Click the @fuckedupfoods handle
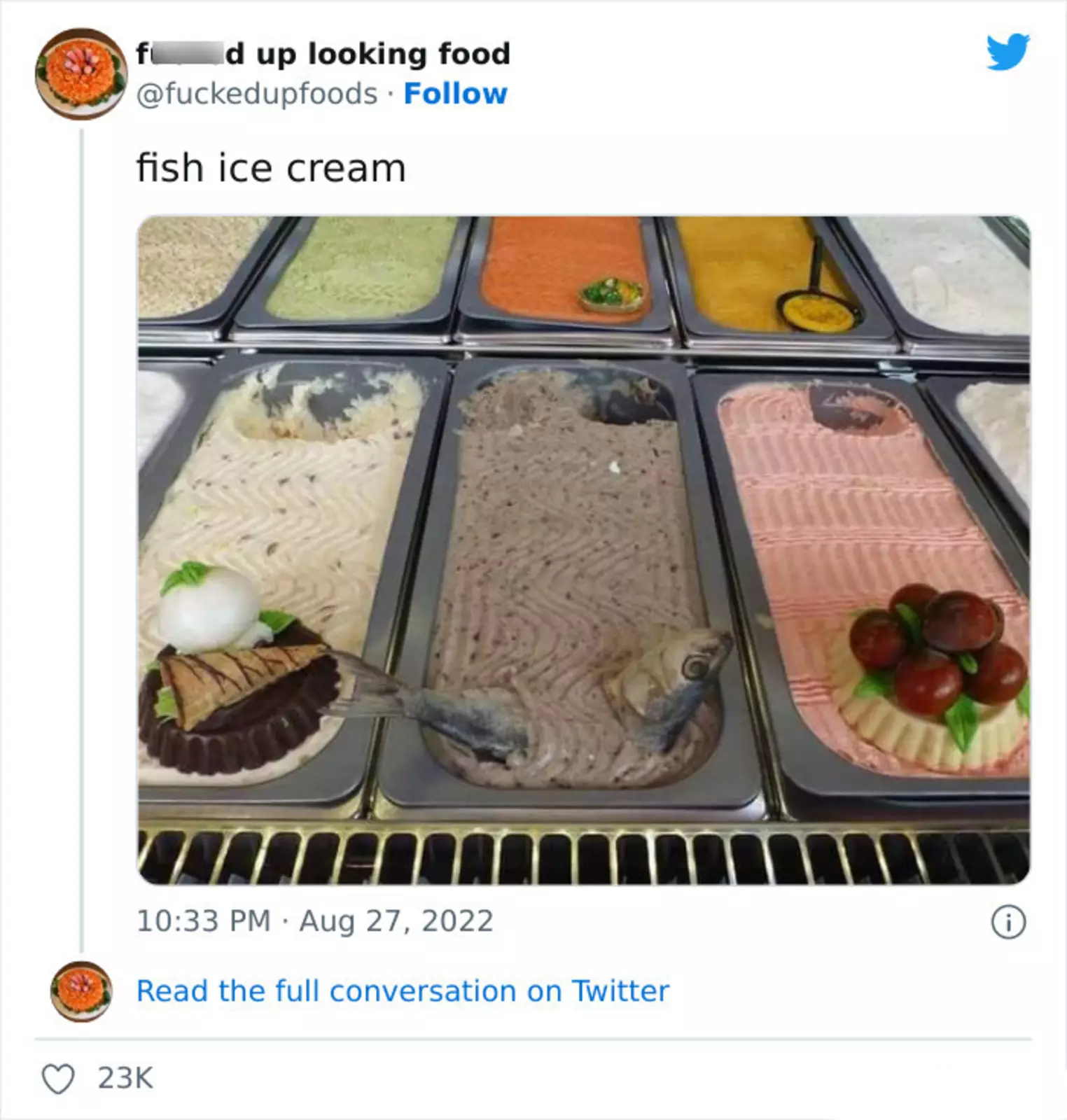Screen dimensions: 1067x1120 (x=256, y=94)
